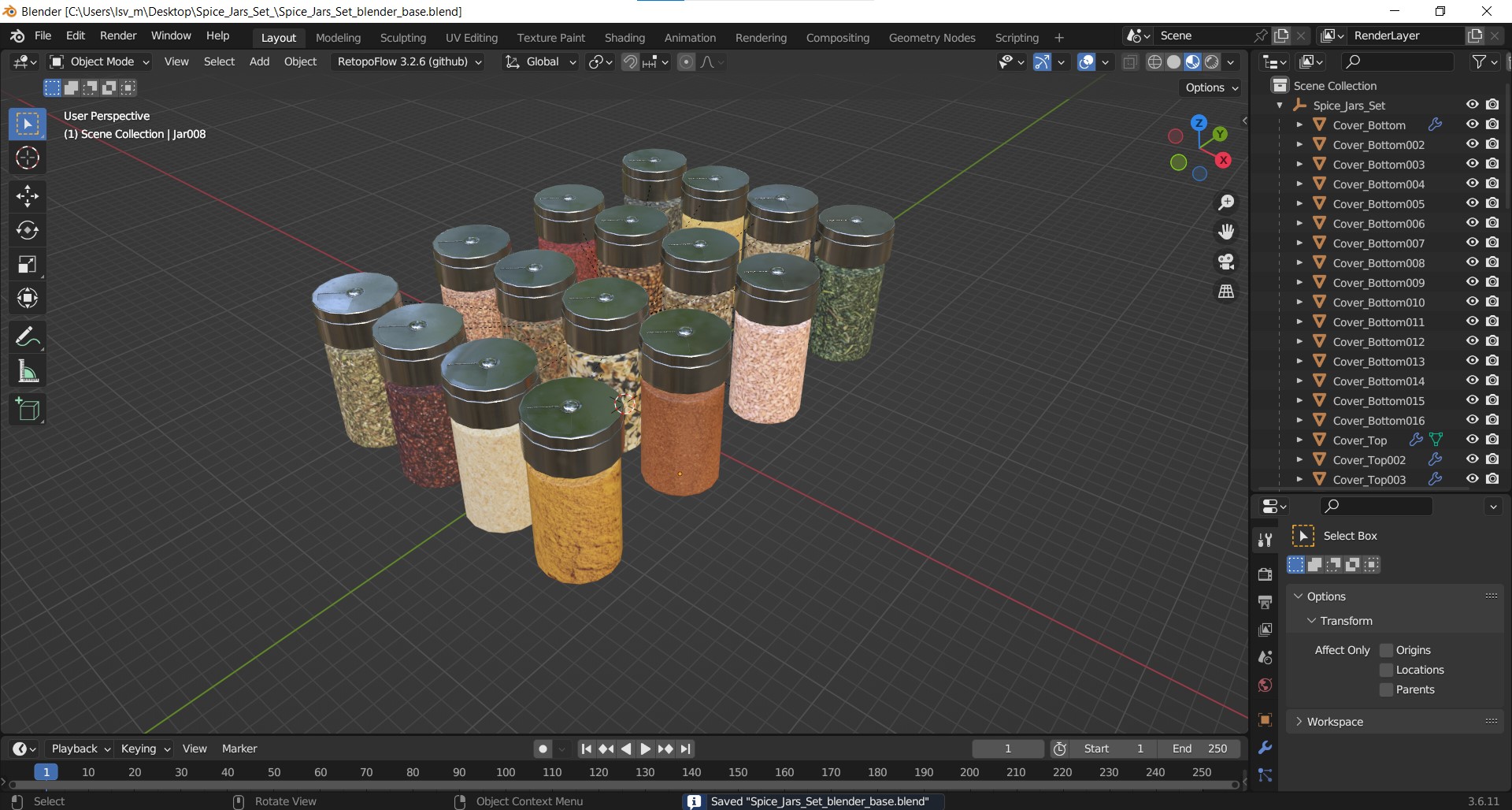Select the Transform tool

click(28, 299)
